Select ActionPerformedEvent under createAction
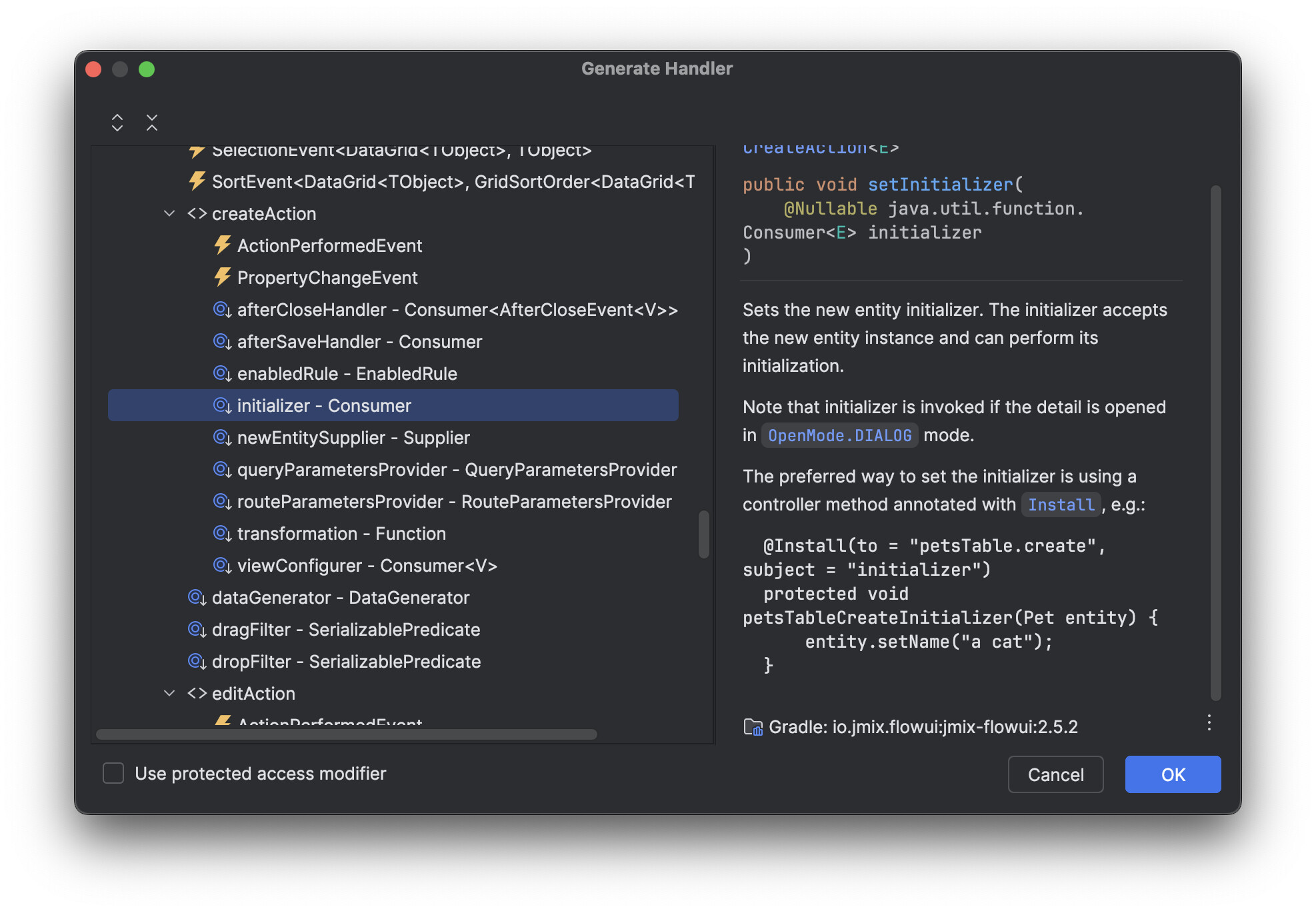Image resolution: width=1316 pixels, height=913 pixels. click(x=393, y=245)
